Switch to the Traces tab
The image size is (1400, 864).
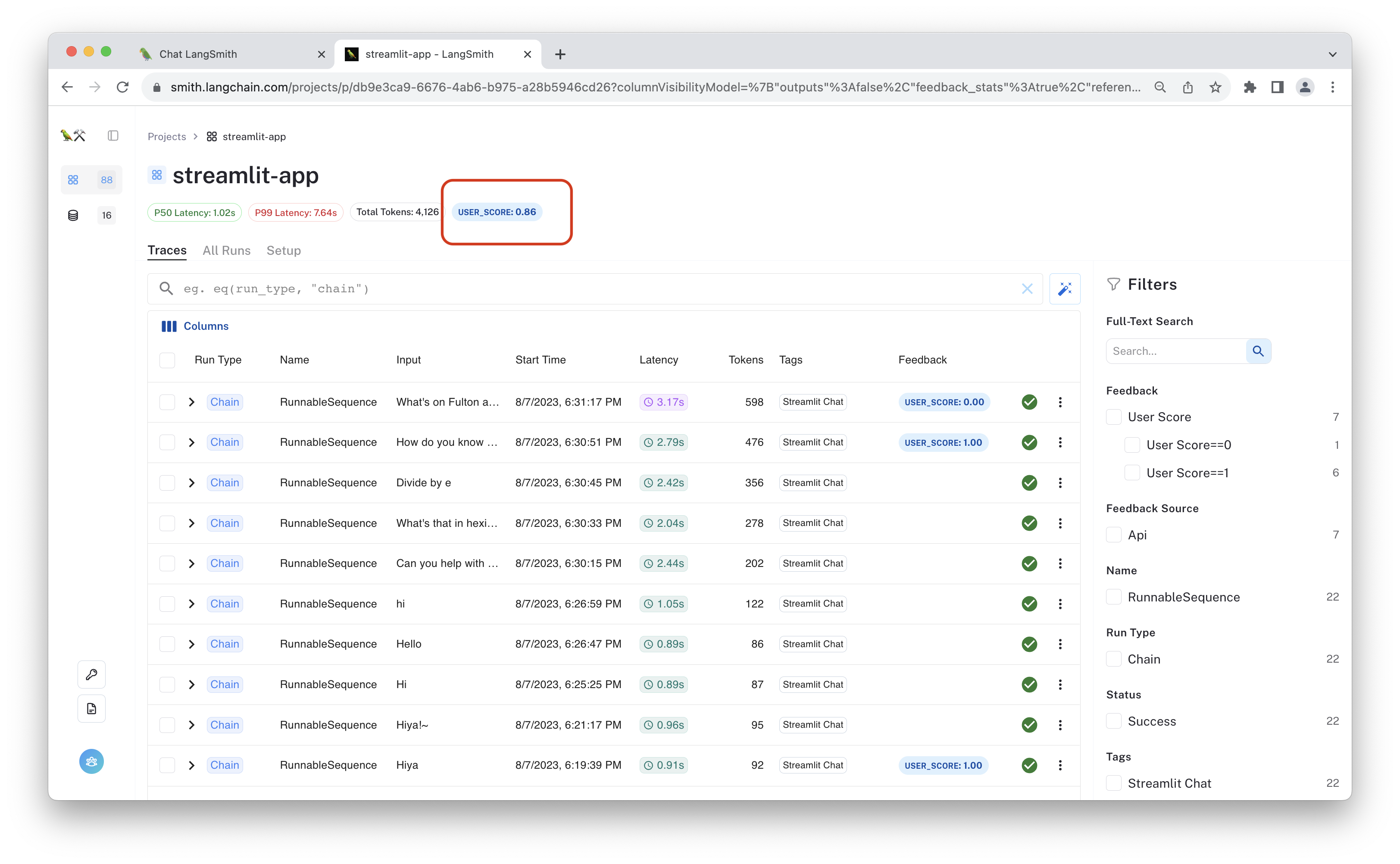(167, 250)
